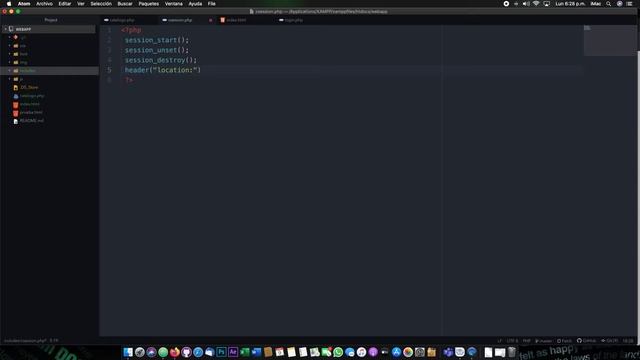Click the UTF-8 encoding button
This screenshot has width=640, height=360.
click(512, 340)
